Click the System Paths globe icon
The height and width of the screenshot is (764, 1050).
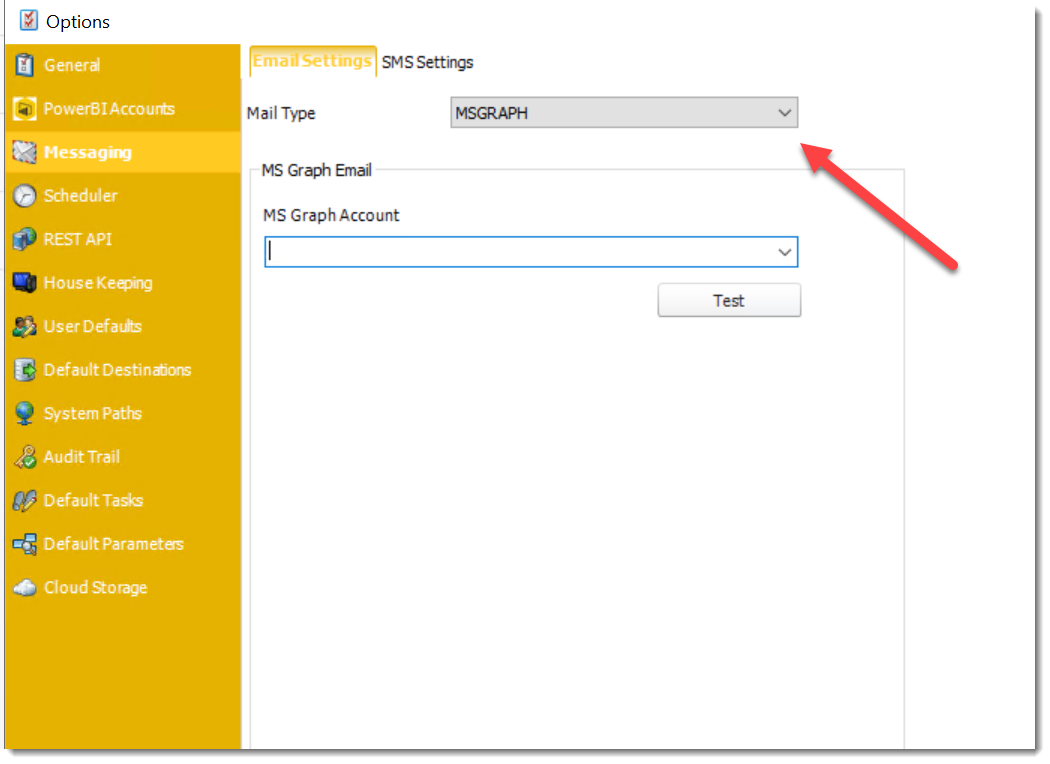(x=25, y=414)
